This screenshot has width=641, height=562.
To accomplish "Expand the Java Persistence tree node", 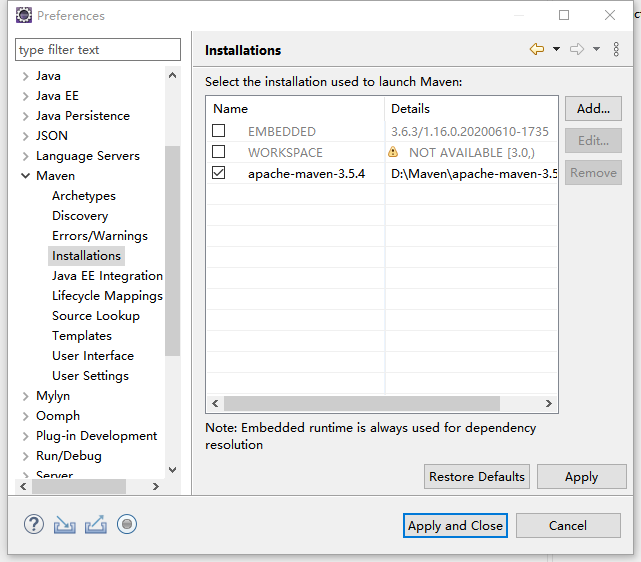I will click(x=26, y=116).
